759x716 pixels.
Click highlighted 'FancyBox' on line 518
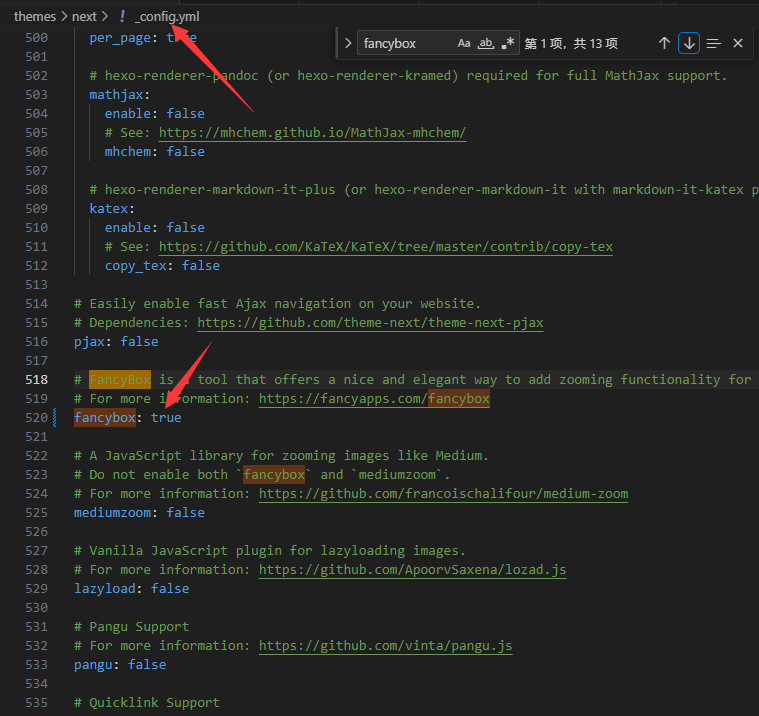coord(120,380)
